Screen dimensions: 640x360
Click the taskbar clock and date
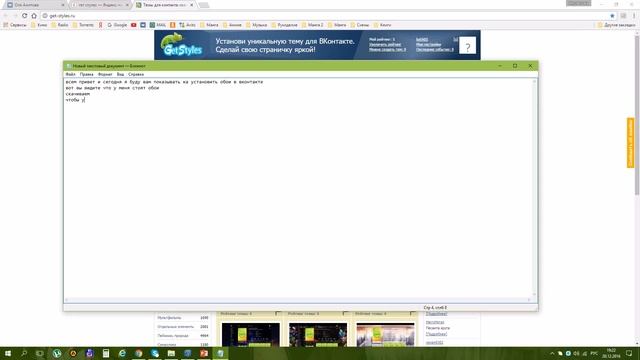(611, 353)
